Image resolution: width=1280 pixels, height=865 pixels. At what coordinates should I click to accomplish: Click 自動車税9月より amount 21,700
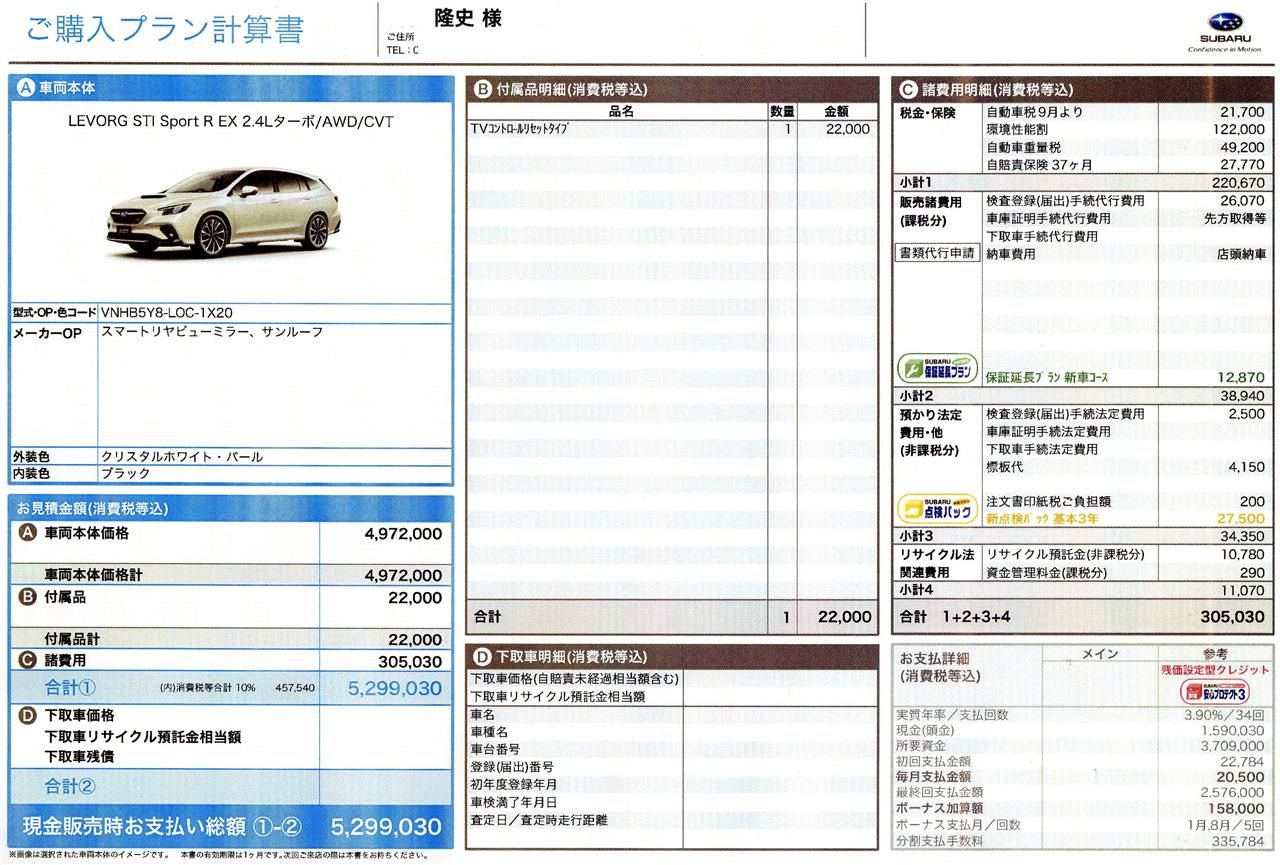click(1243, 112)
